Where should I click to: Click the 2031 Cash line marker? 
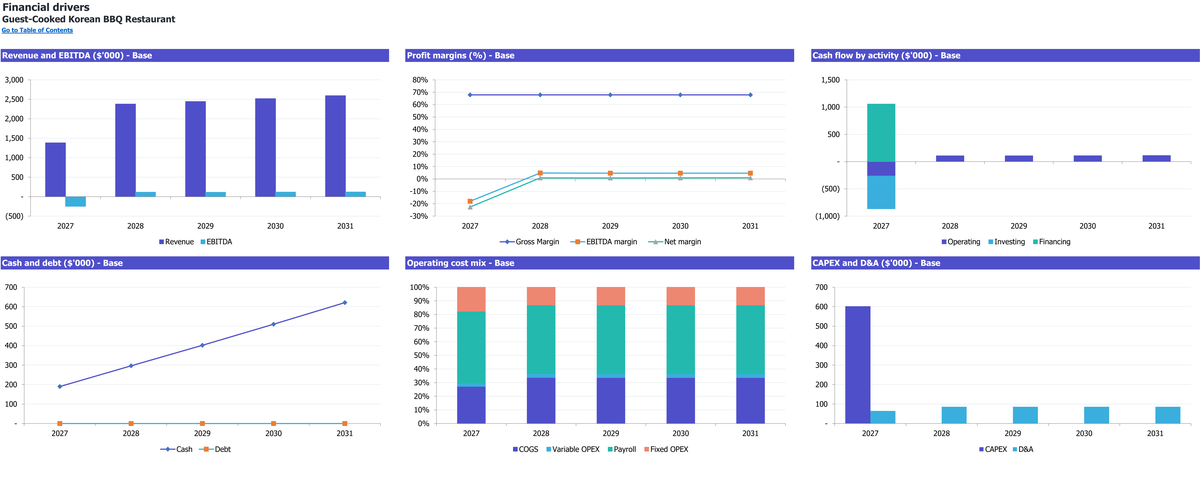coord(345,302)
